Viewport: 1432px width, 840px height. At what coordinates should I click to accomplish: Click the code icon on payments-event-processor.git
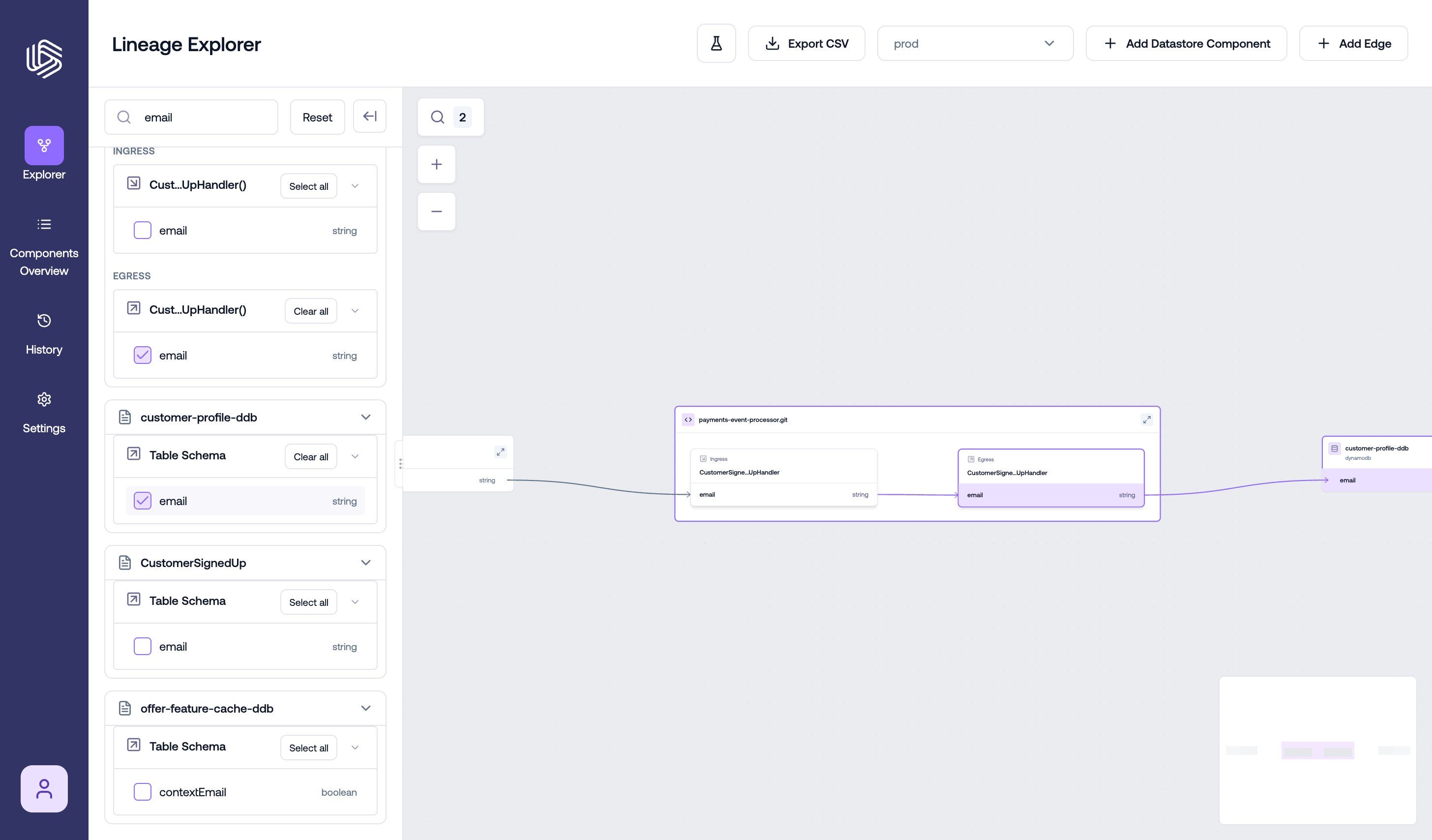pyautogui.click(x=688, y=420)
